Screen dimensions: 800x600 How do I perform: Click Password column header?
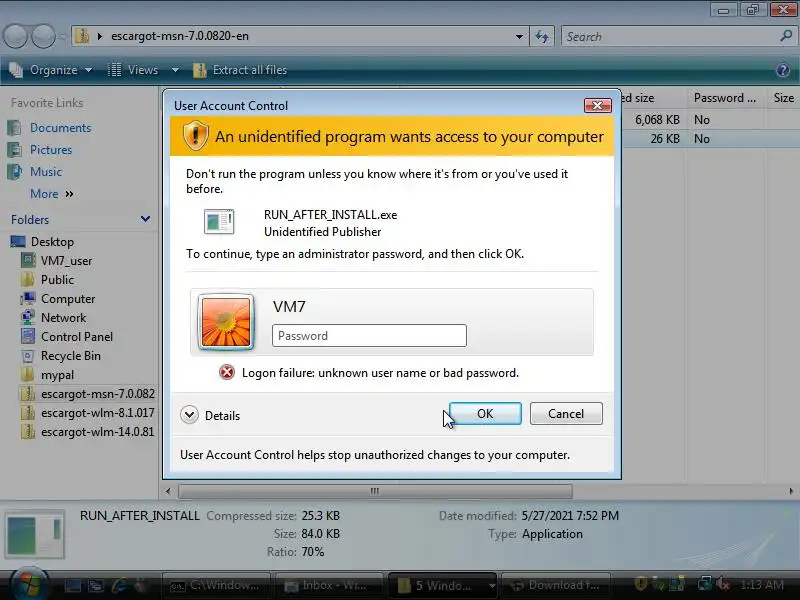(724, 97)
